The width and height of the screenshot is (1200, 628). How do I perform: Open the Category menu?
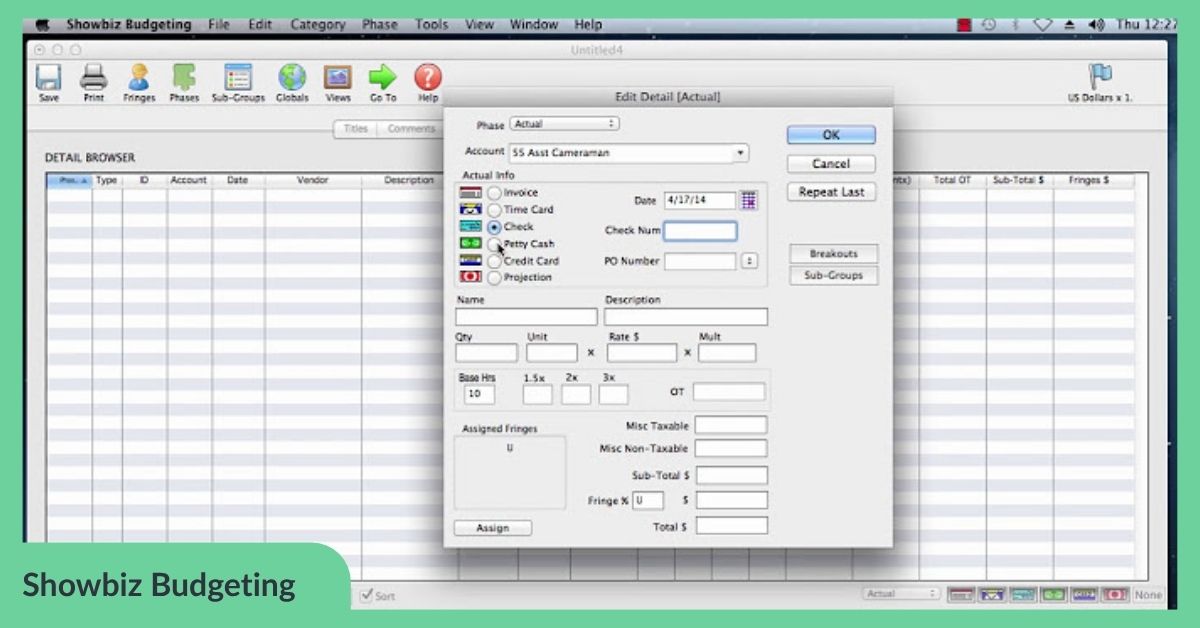click(x=318, y=24)
